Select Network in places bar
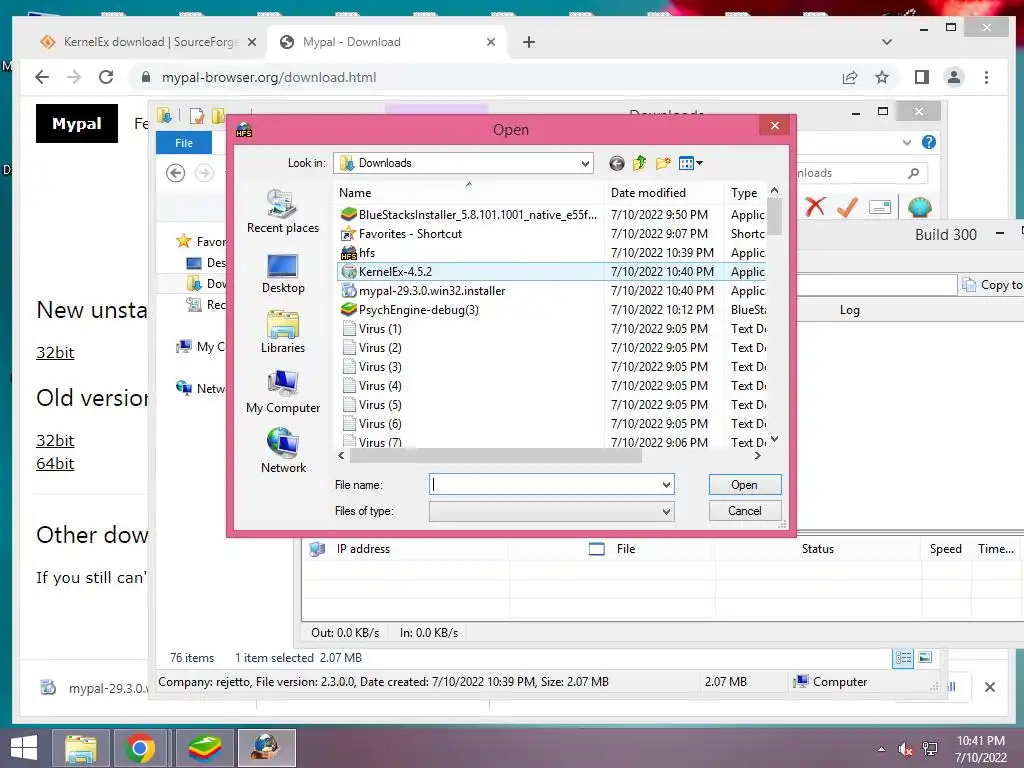The height and width of the screenshot is (768, 1024). coord(283,451)
